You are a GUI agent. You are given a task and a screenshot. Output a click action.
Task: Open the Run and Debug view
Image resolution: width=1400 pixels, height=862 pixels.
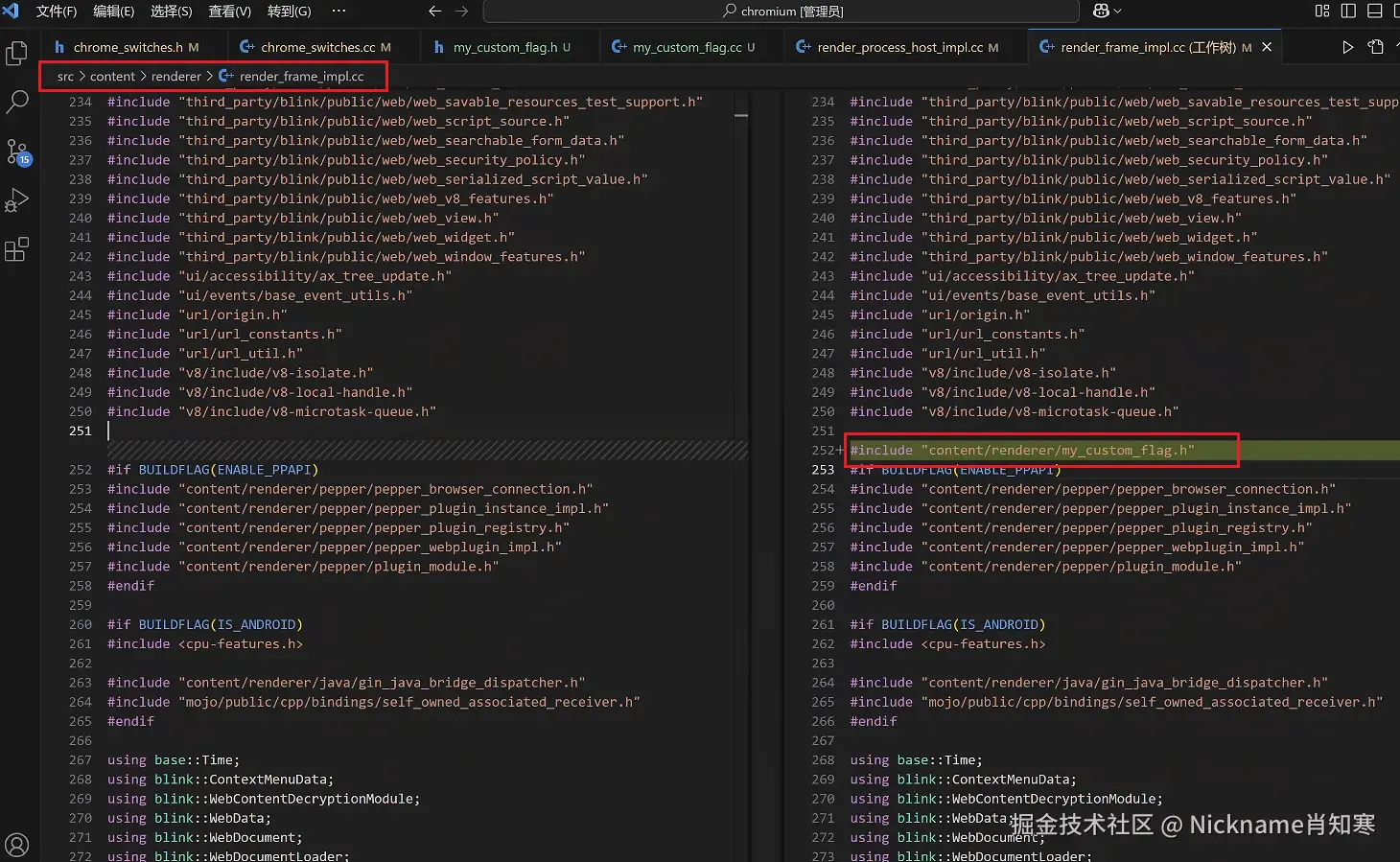click(x=17, y=200)
